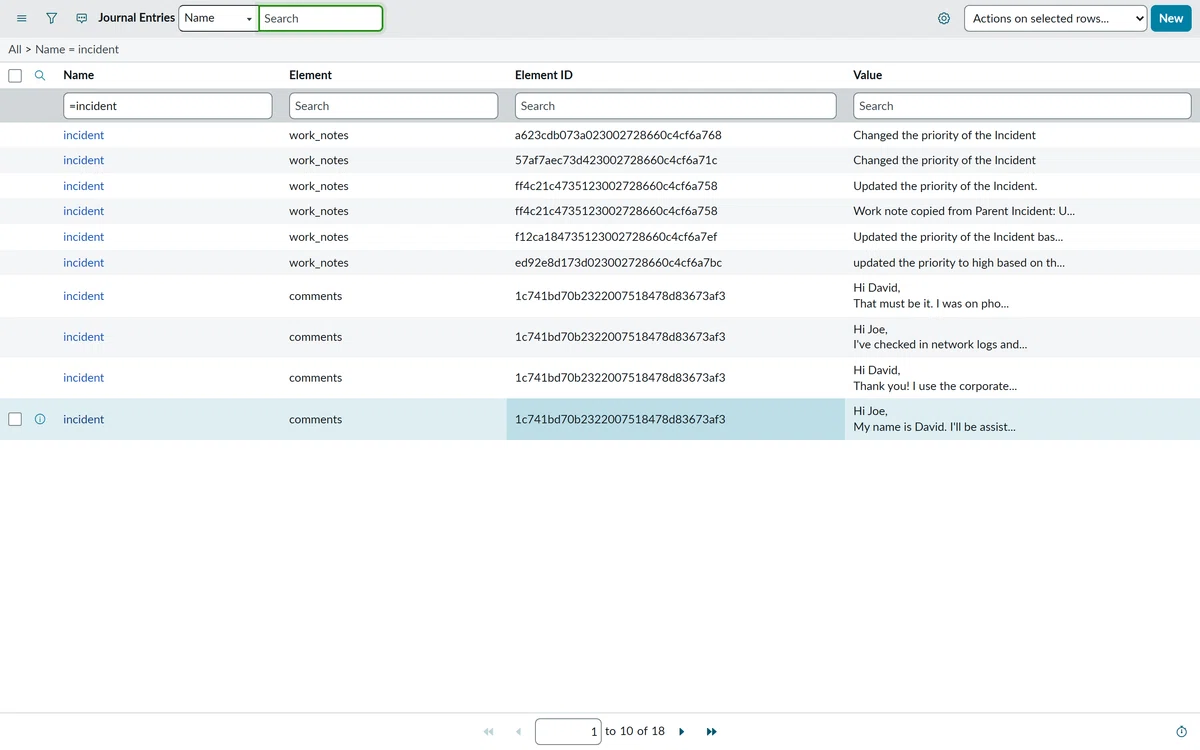The width and height of the screenshot is (1200, 750).
Task: Open the list context hamburger menu
Action: coord(22,18)
